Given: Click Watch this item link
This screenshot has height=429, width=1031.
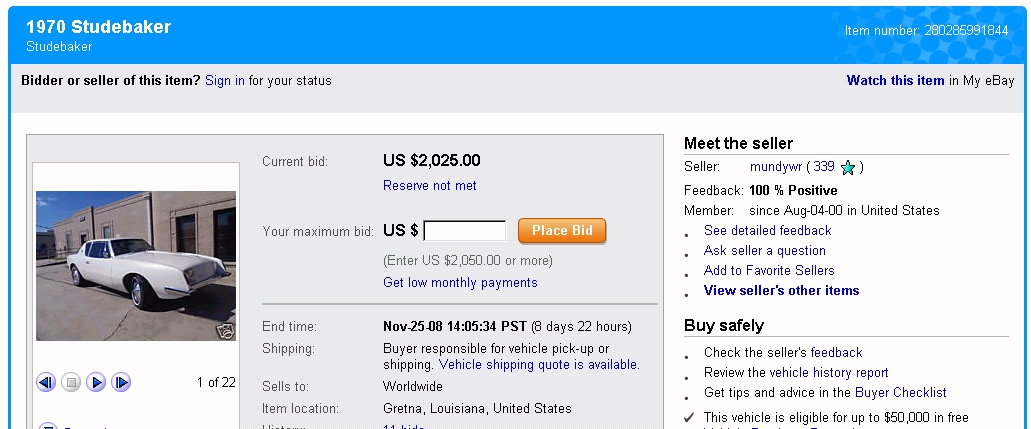Looking at the screenshot, I should 895,80.
